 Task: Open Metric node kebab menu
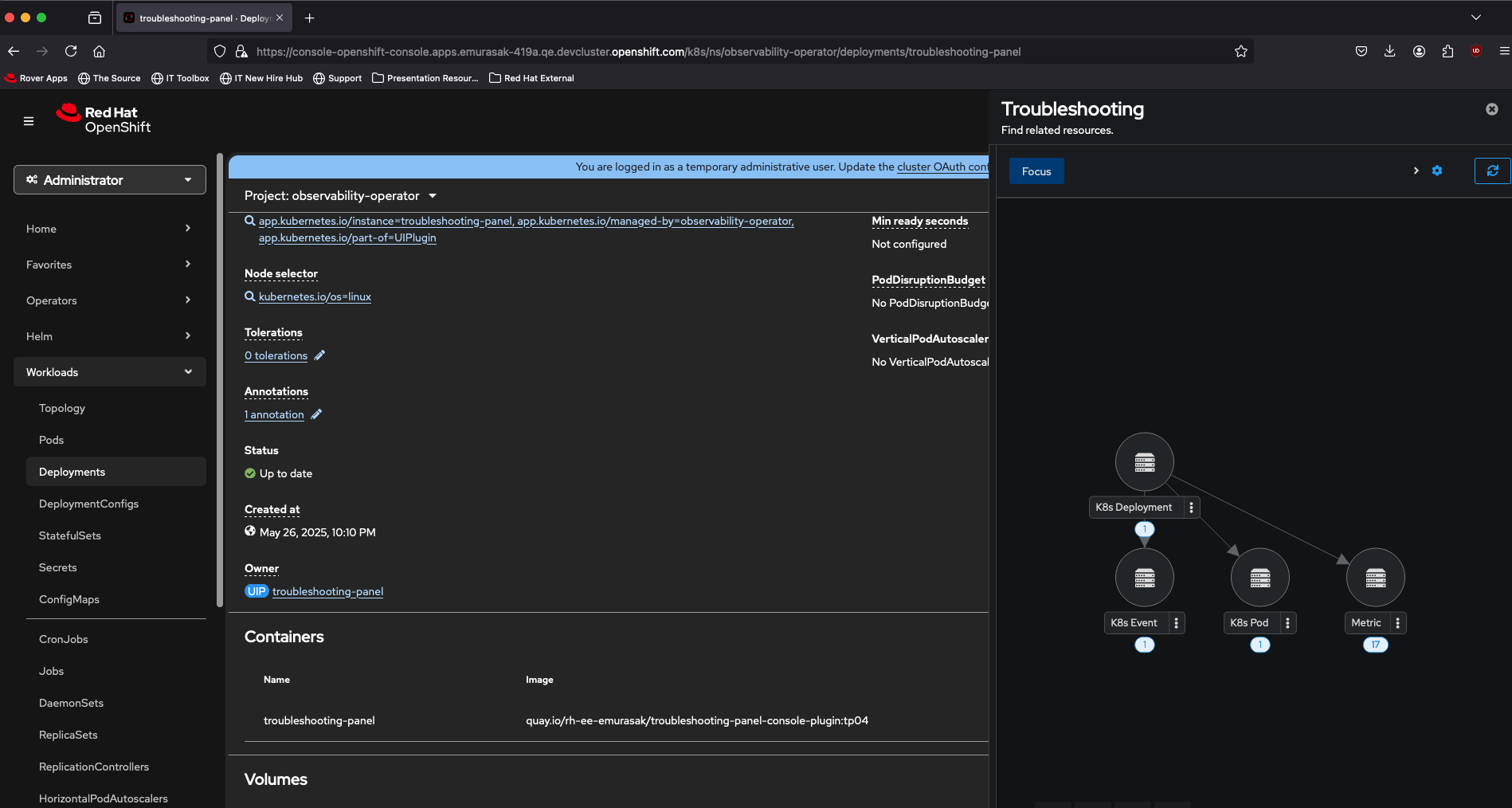(x=1397, y=623)
